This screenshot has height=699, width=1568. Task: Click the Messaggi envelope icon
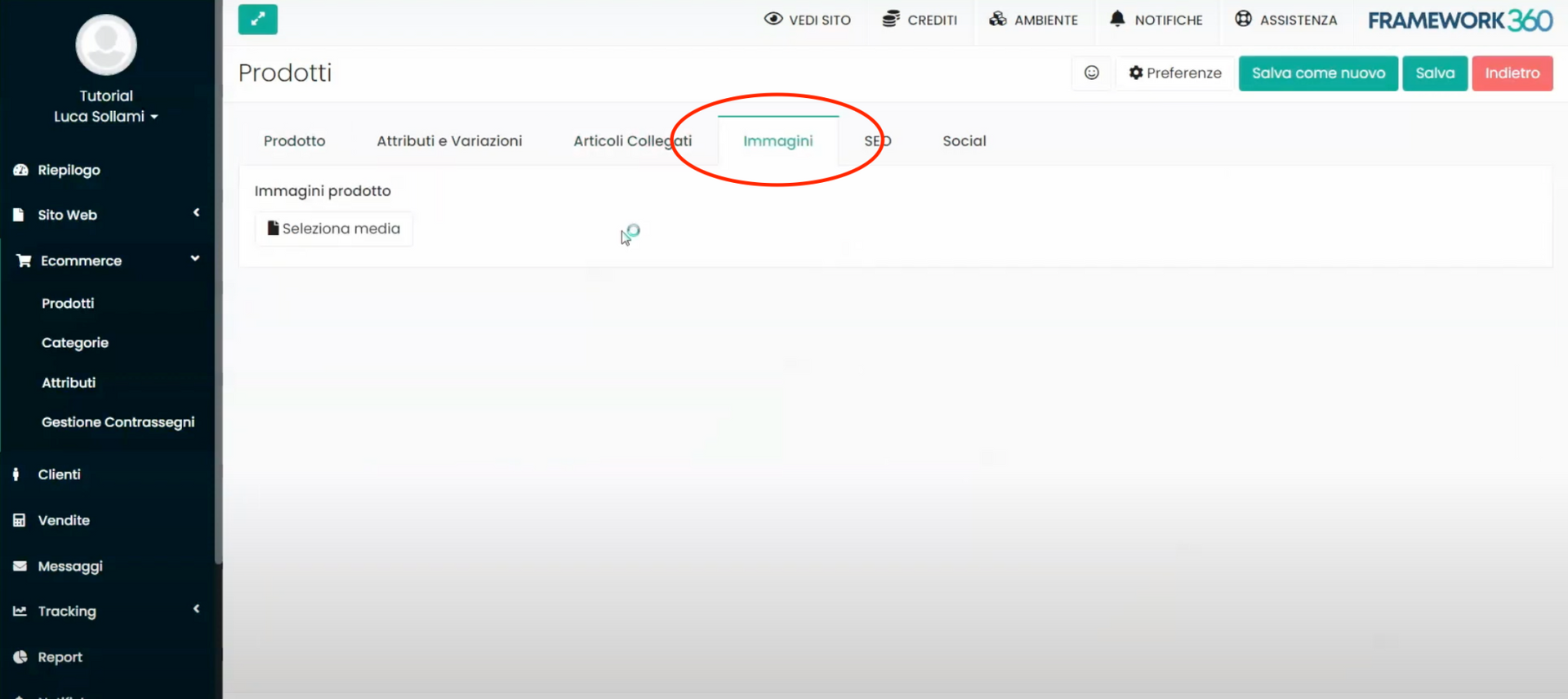coord(20,566)
